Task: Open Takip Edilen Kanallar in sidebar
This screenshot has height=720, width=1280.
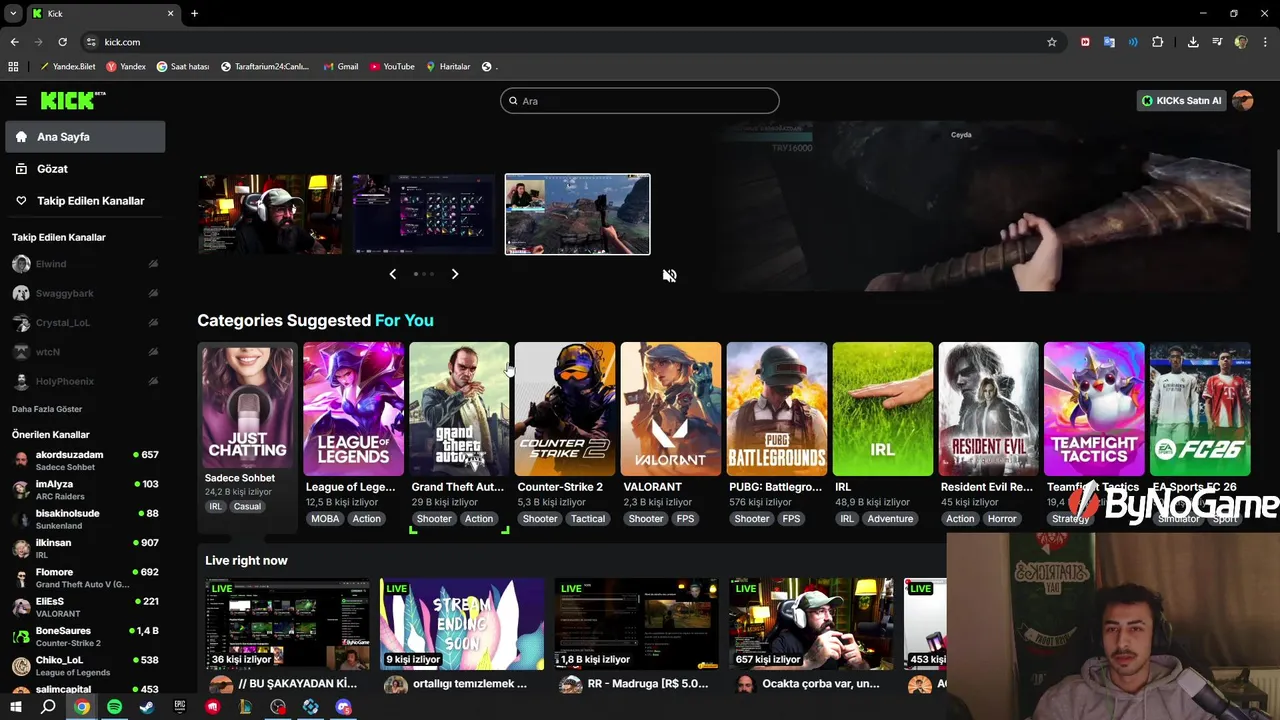Action: click(85, 201)
